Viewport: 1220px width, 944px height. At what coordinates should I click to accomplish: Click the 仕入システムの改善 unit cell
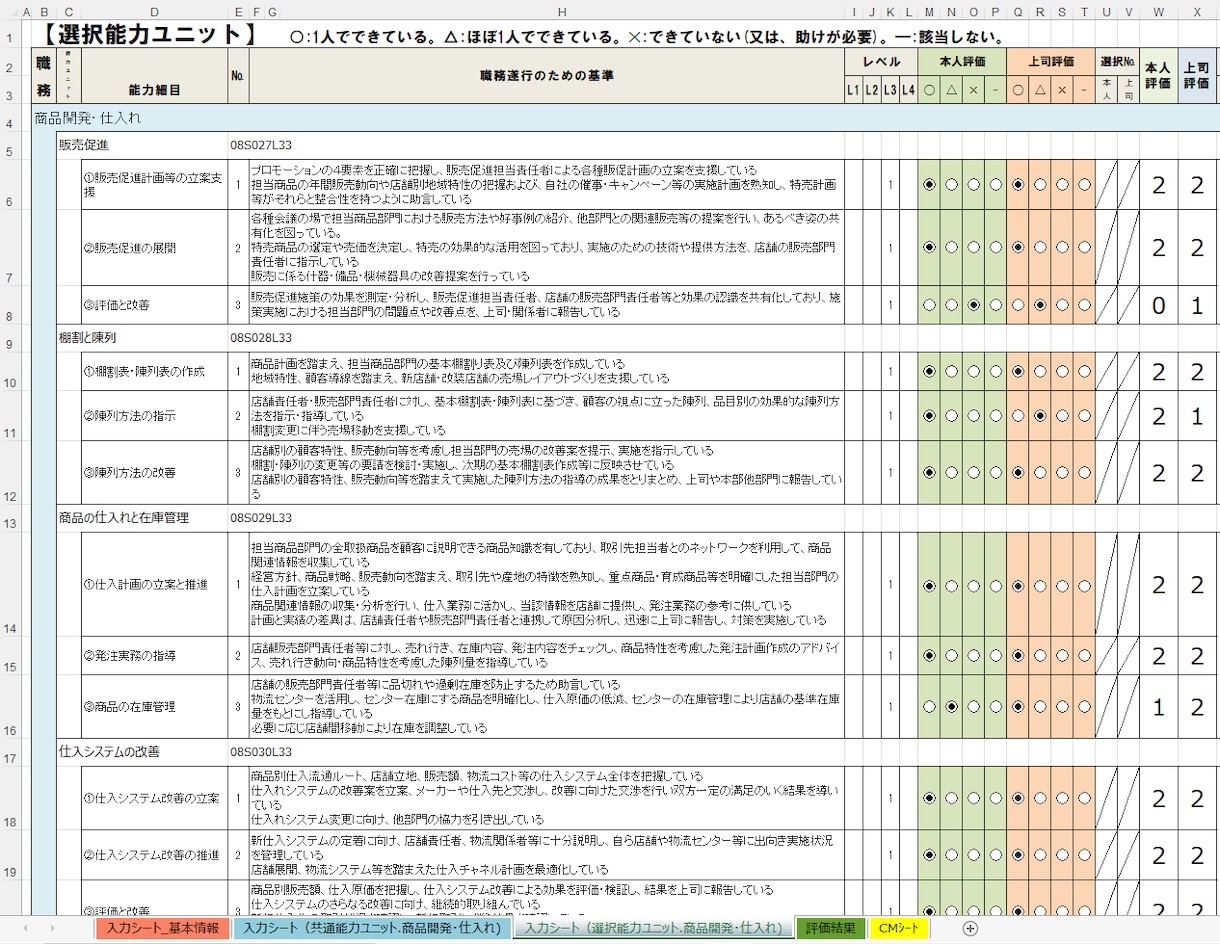coord(109,751)
